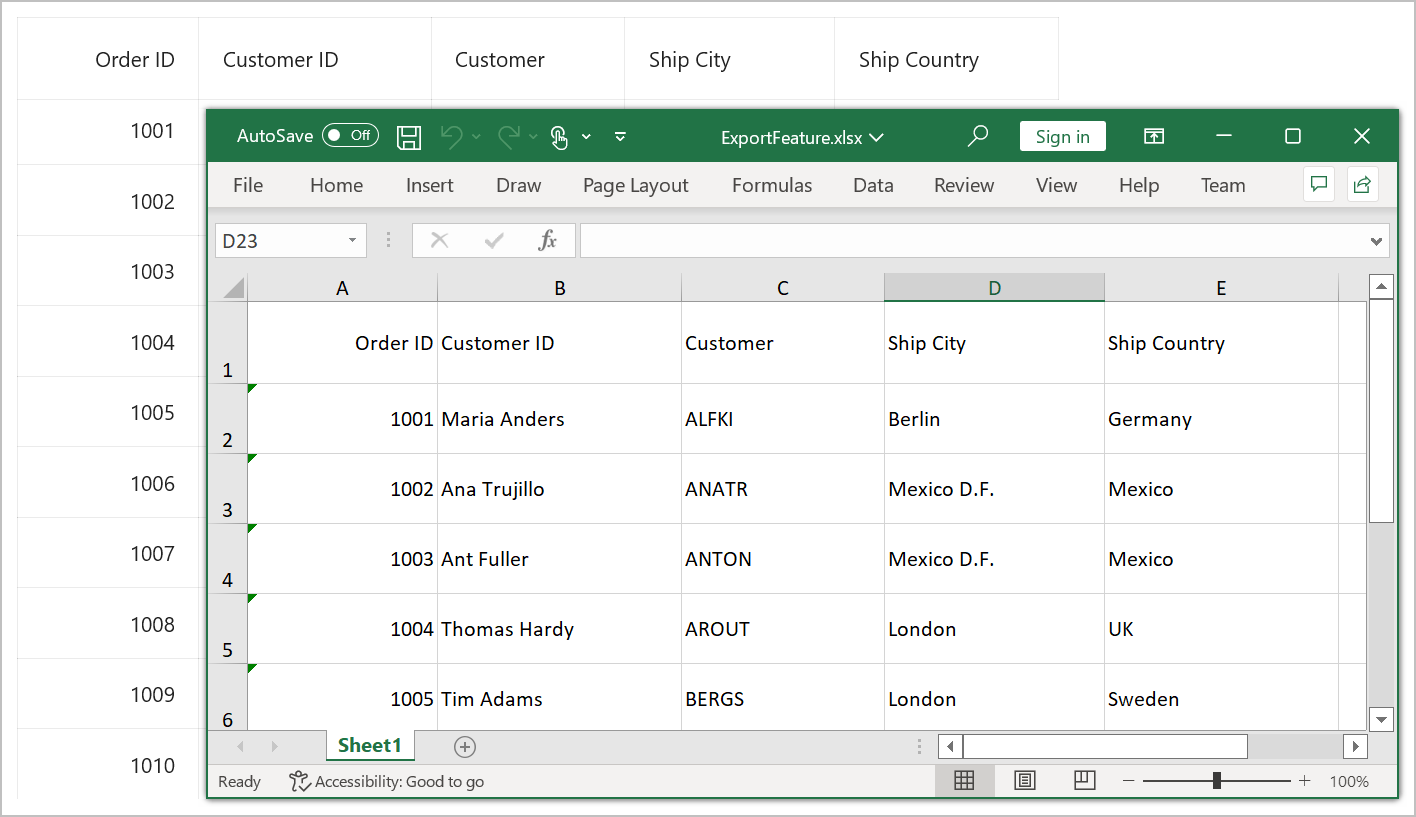The height and width of the screenshot is (817, 1416).
Task: Click the formula Enter checkmark icon
Action: point(494,240)
